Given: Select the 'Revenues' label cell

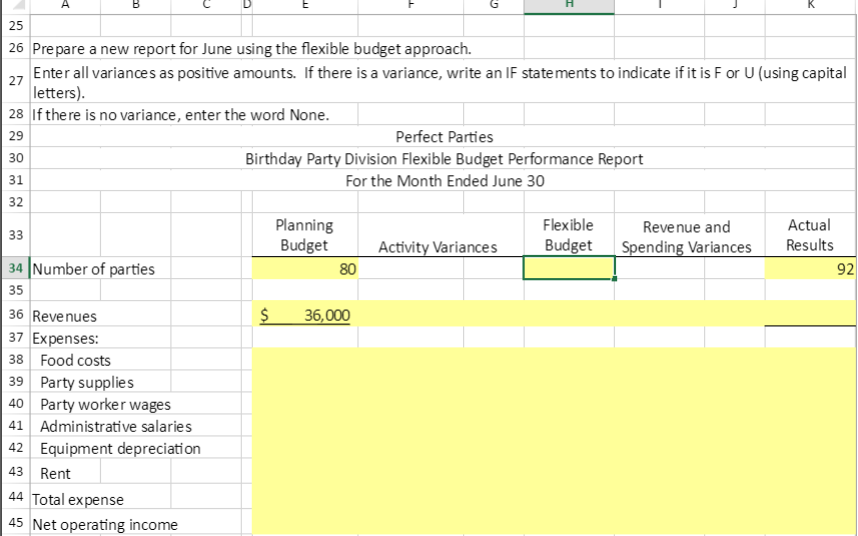Looking at the screenshot, I should pyautogui.click(x=64, y=316).
